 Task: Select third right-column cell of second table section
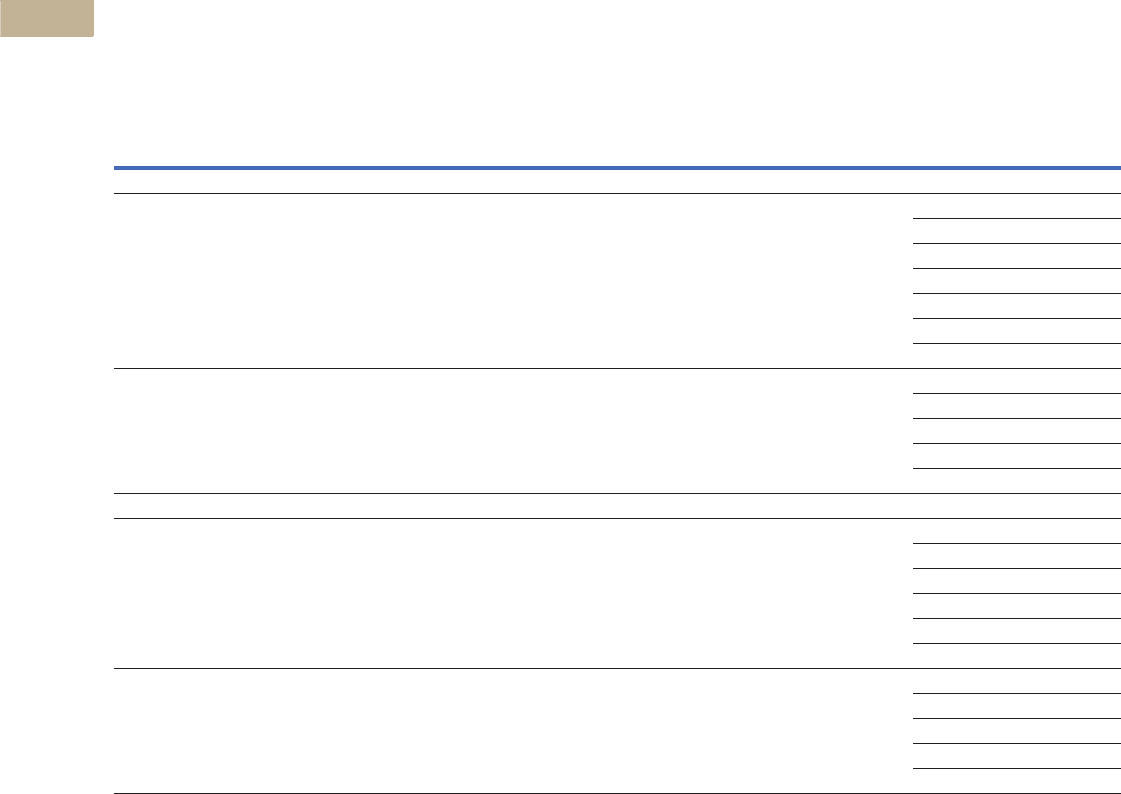[1017, 431]
